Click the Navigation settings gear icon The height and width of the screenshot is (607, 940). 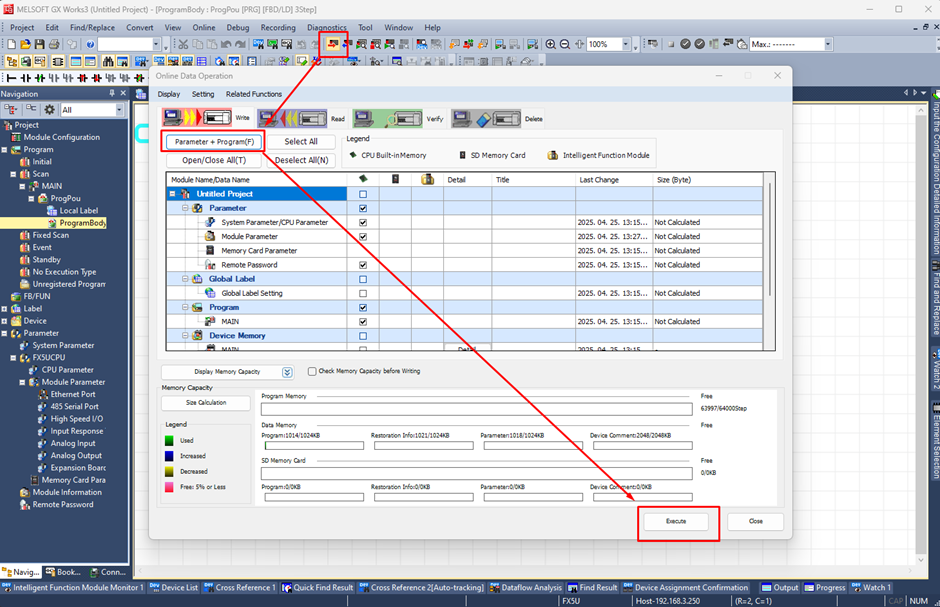coord(49,109)
